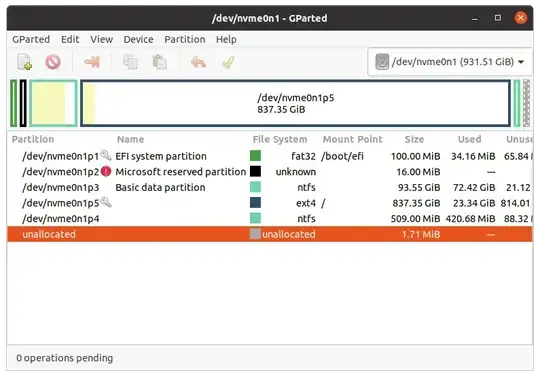
Task: Click the dark blue ext4 color swatch
Action: coord(255,203)
